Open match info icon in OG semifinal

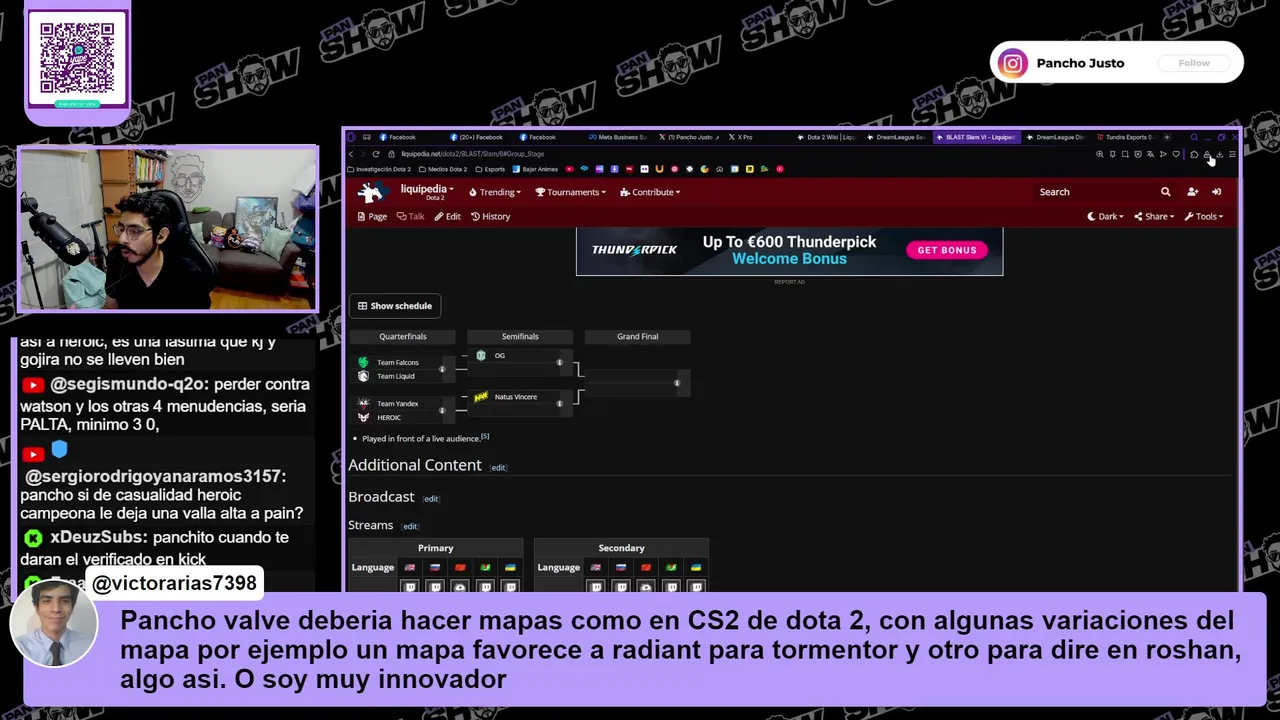tap(559, 362)
